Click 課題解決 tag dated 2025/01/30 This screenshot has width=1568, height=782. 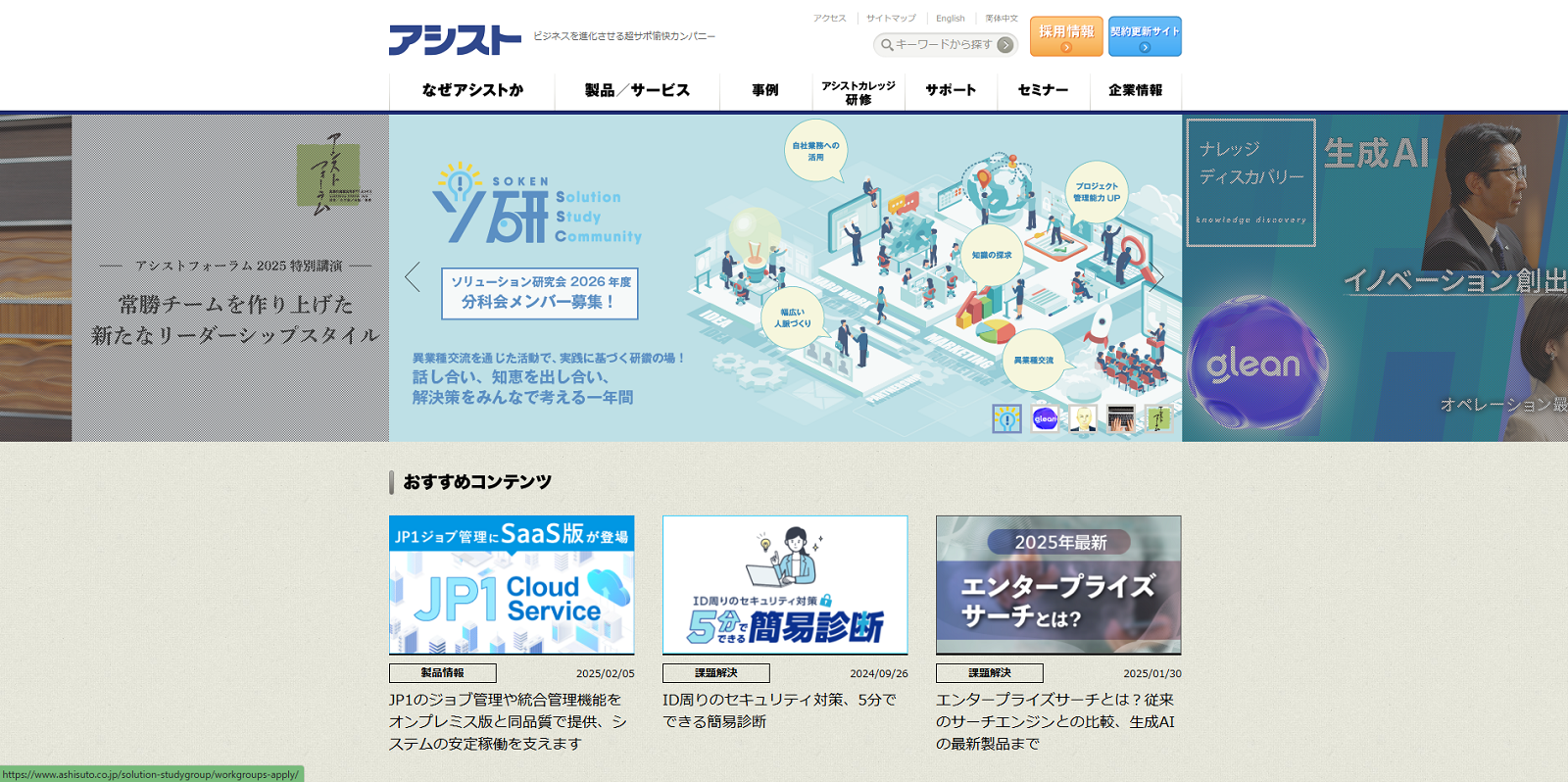[990, 673]
